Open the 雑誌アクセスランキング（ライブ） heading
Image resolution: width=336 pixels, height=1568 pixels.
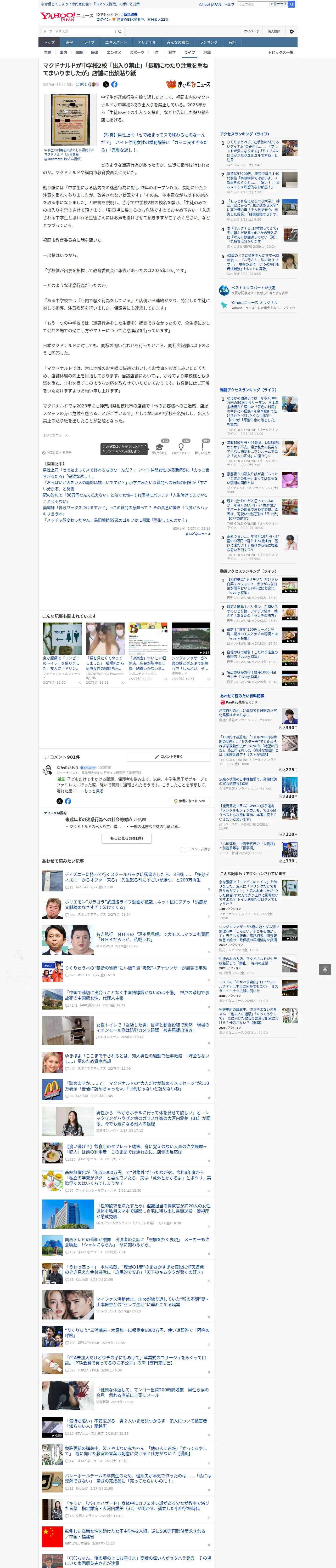click(248, 390)
